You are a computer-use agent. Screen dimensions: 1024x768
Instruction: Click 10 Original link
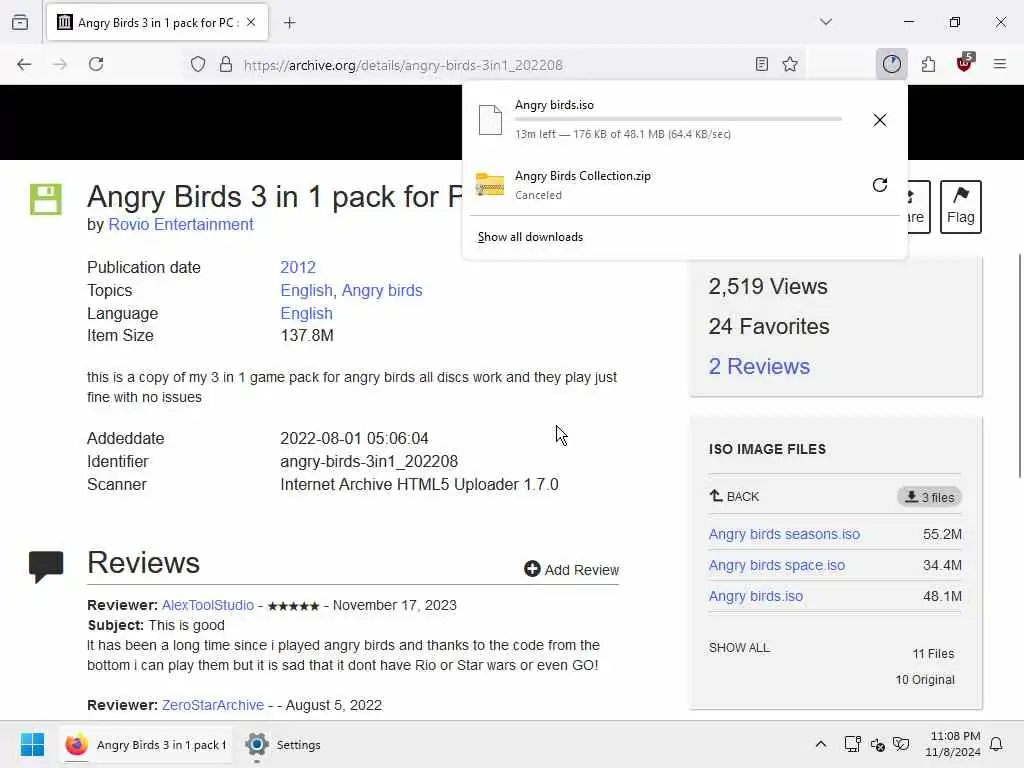pyautogui.click(x=925, y=680)
